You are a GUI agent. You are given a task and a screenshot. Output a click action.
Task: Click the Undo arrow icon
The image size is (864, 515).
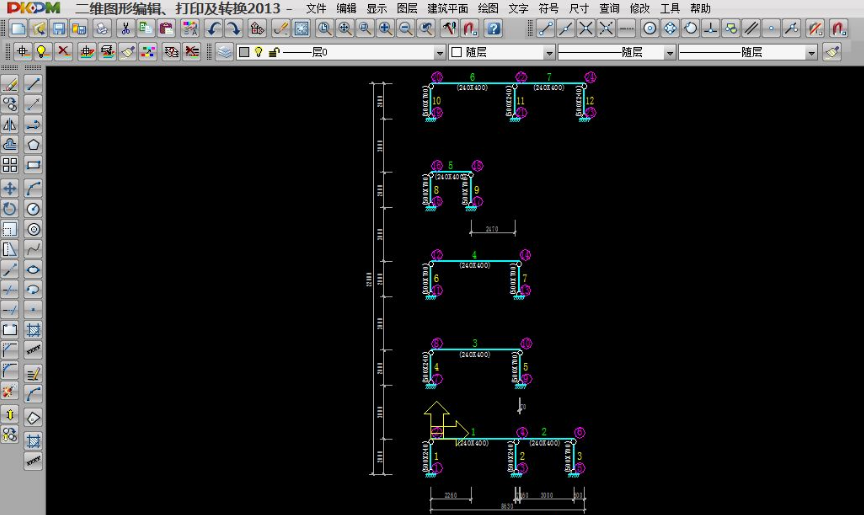point(214,28)
